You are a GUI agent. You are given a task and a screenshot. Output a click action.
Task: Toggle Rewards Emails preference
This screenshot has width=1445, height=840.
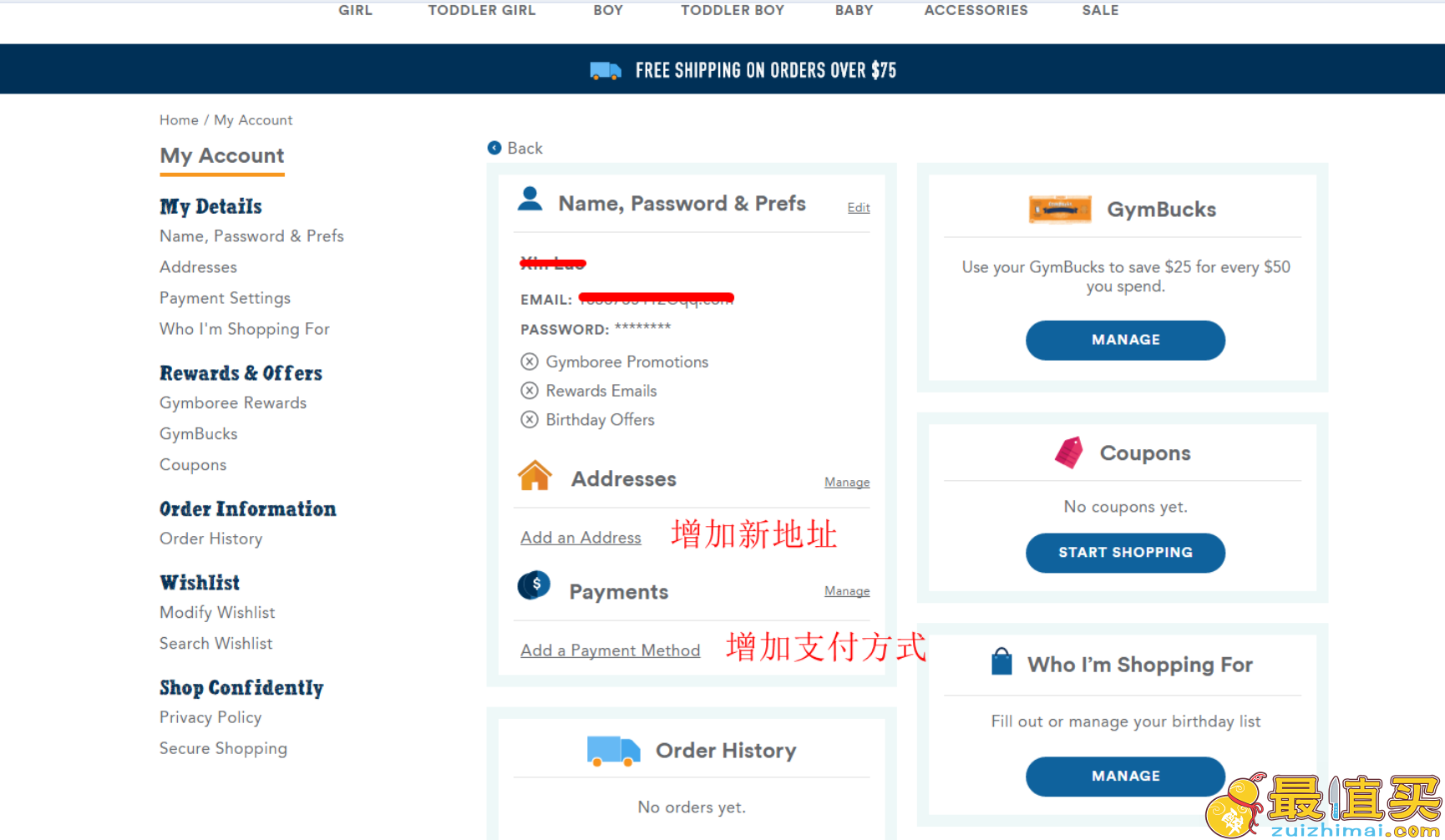pos(530,391)
